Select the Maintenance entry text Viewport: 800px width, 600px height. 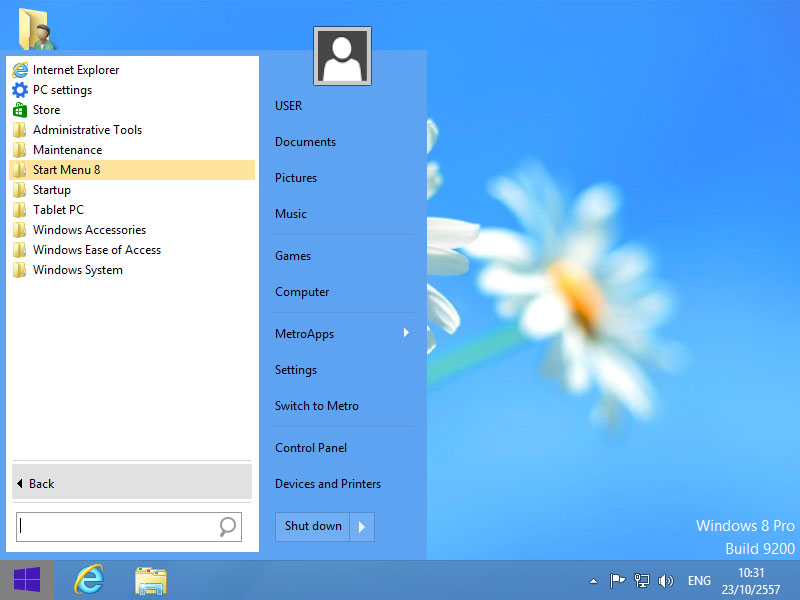(x=67, y=150)
